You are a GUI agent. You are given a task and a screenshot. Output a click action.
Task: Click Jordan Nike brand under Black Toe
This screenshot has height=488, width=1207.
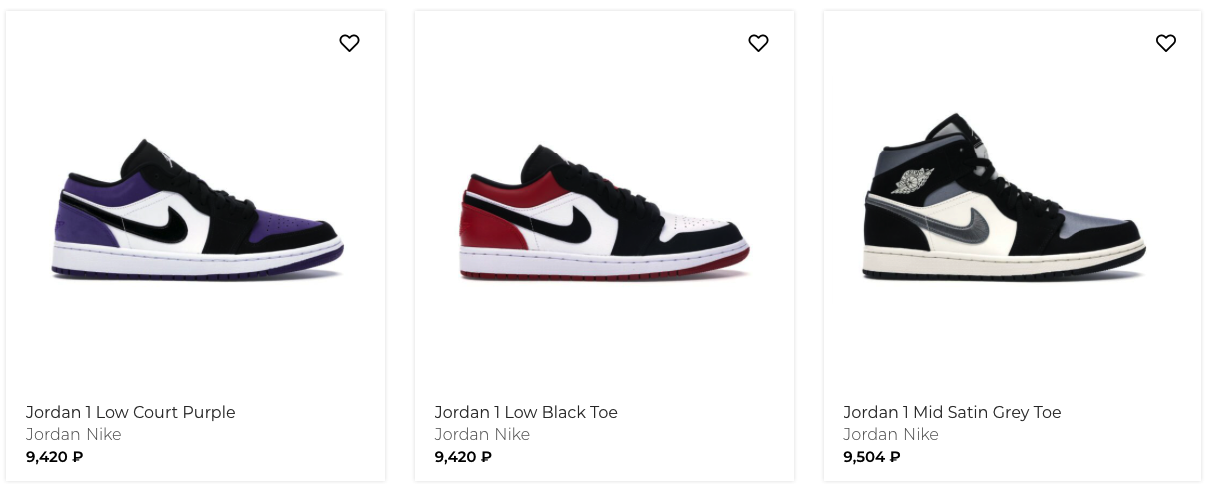pyautogui.click(x=482, y=434)
